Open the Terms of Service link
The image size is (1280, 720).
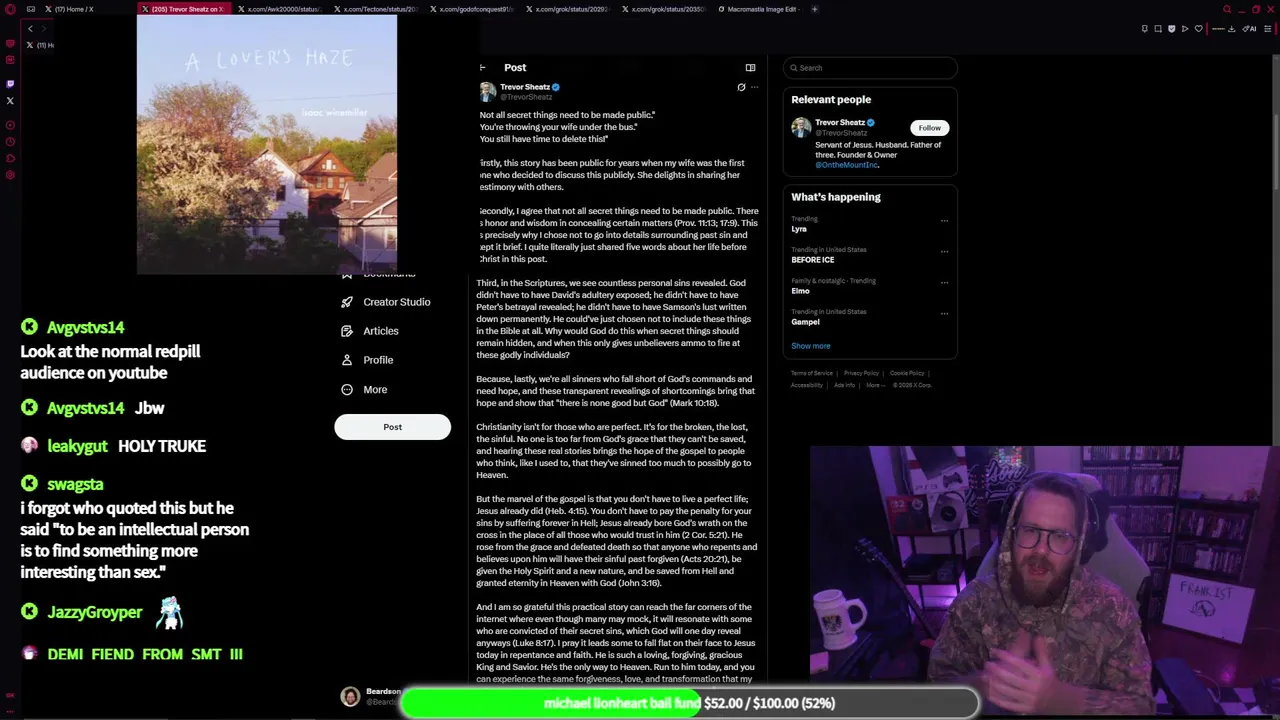810,373
